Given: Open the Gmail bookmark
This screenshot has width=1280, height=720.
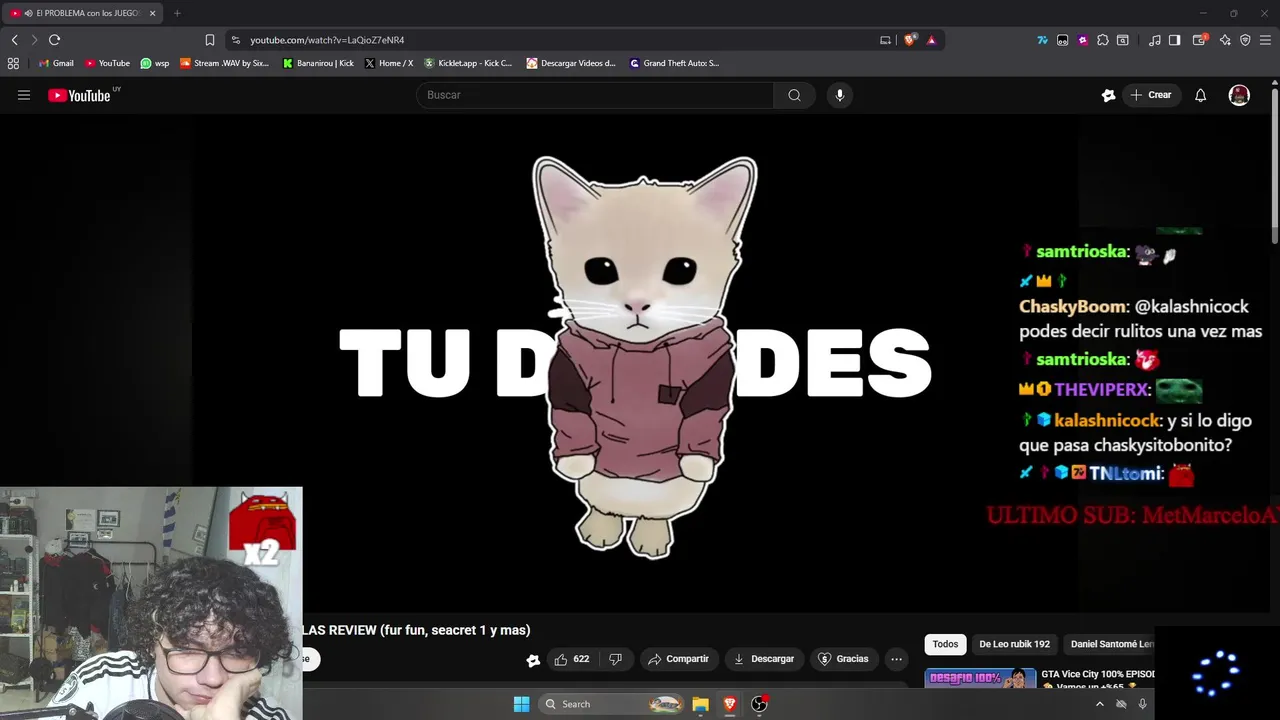Looking at the screenshot, I should [56, 63].
